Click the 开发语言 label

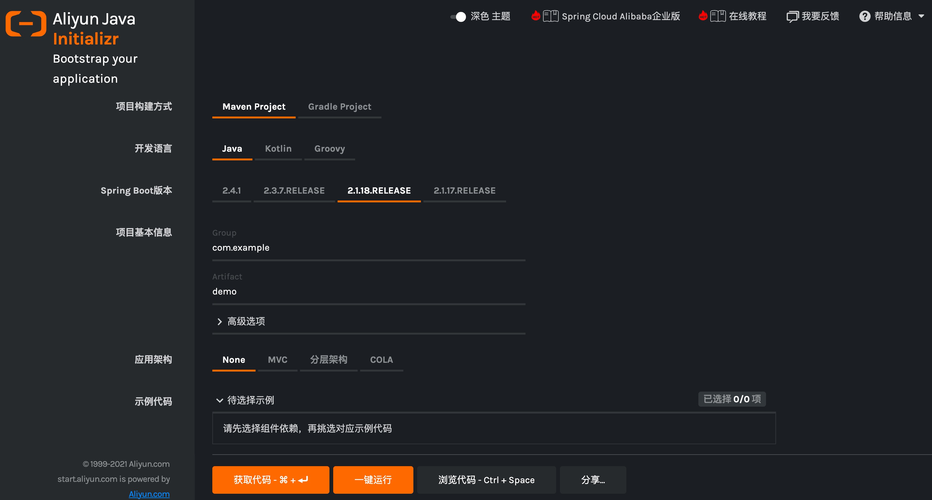point(153,149)
